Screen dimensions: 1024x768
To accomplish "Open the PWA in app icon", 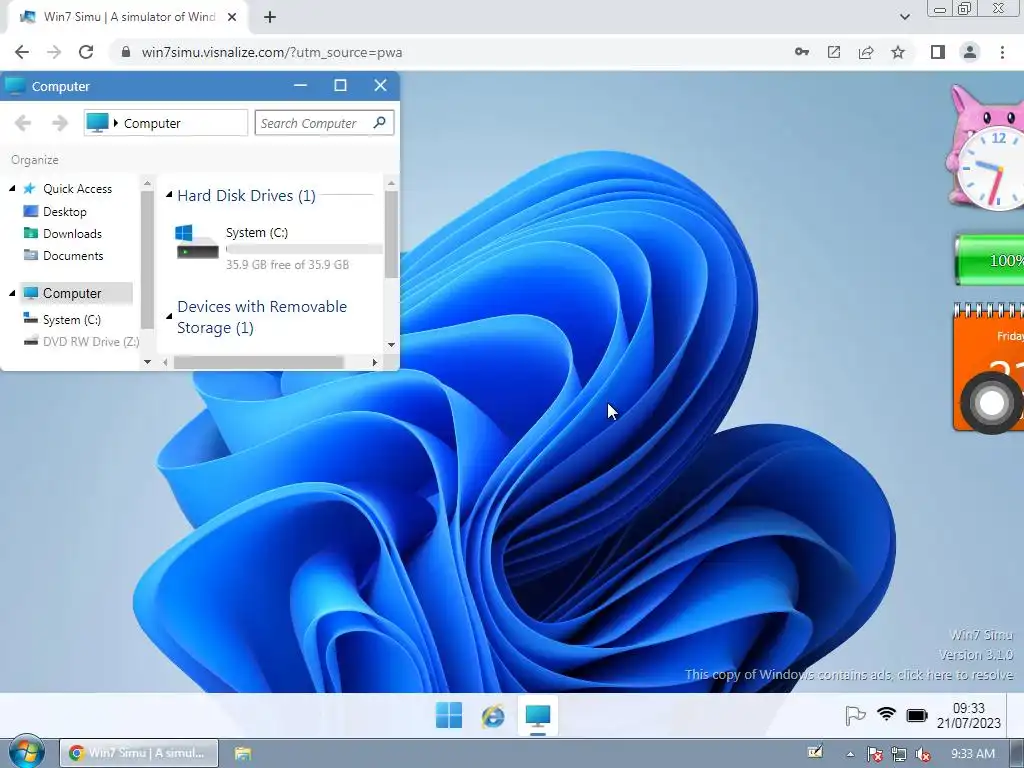I will tap(834, 52).
